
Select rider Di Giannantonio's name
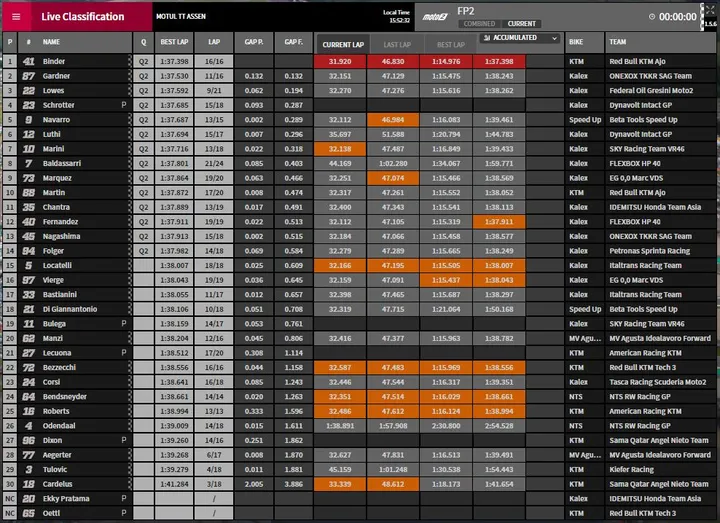coord(70,309)
